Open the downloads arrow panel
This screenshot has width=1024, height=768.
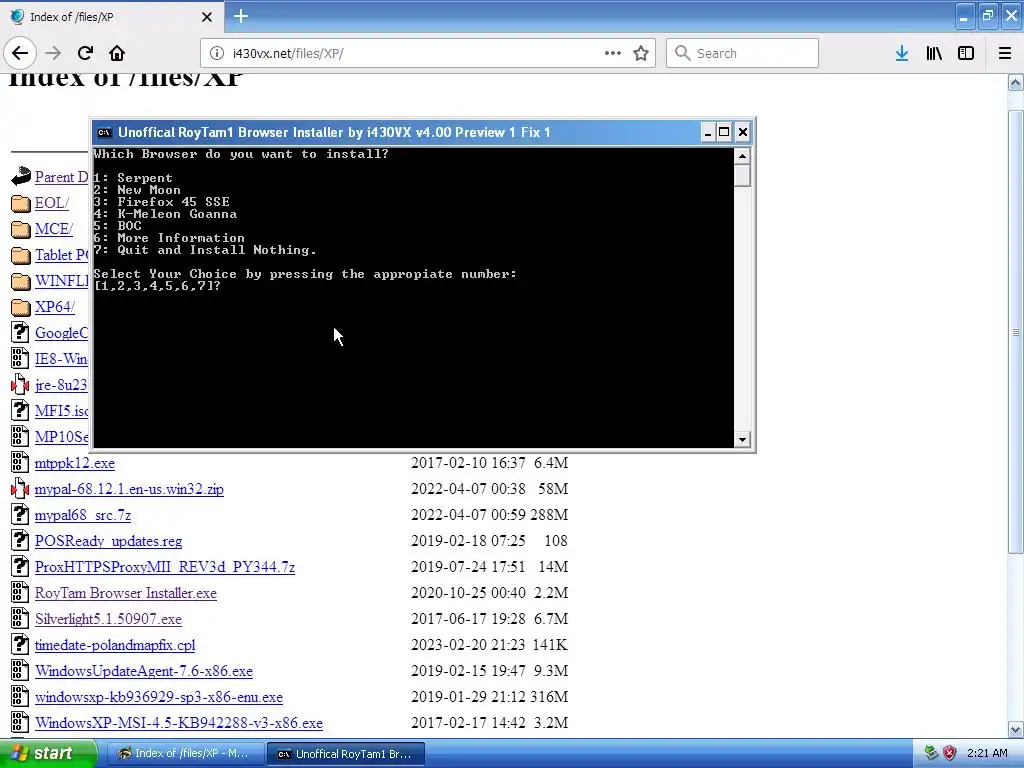click(x=902, y=53)
